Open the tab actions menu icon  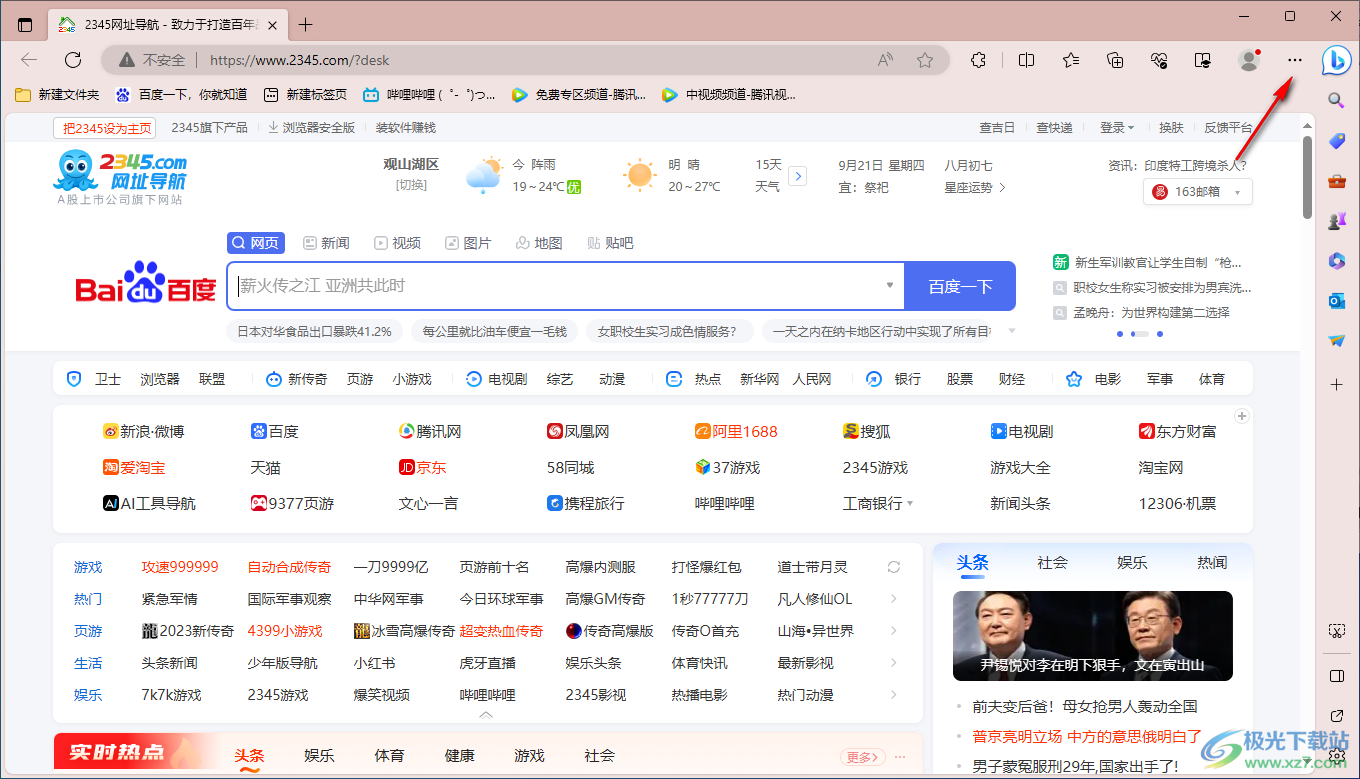pyautogui.click(x=25, y=24)
